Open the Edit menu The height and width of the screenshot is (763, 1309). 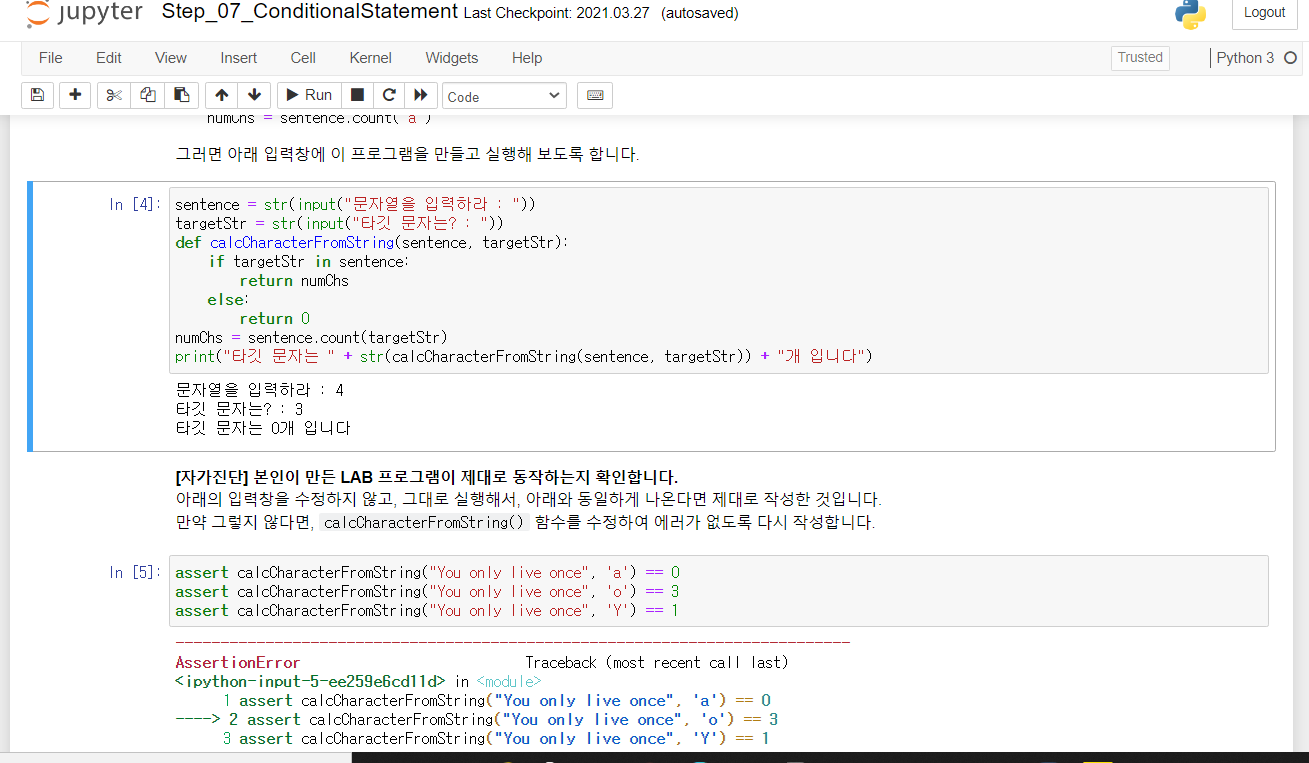click(108, 58)
